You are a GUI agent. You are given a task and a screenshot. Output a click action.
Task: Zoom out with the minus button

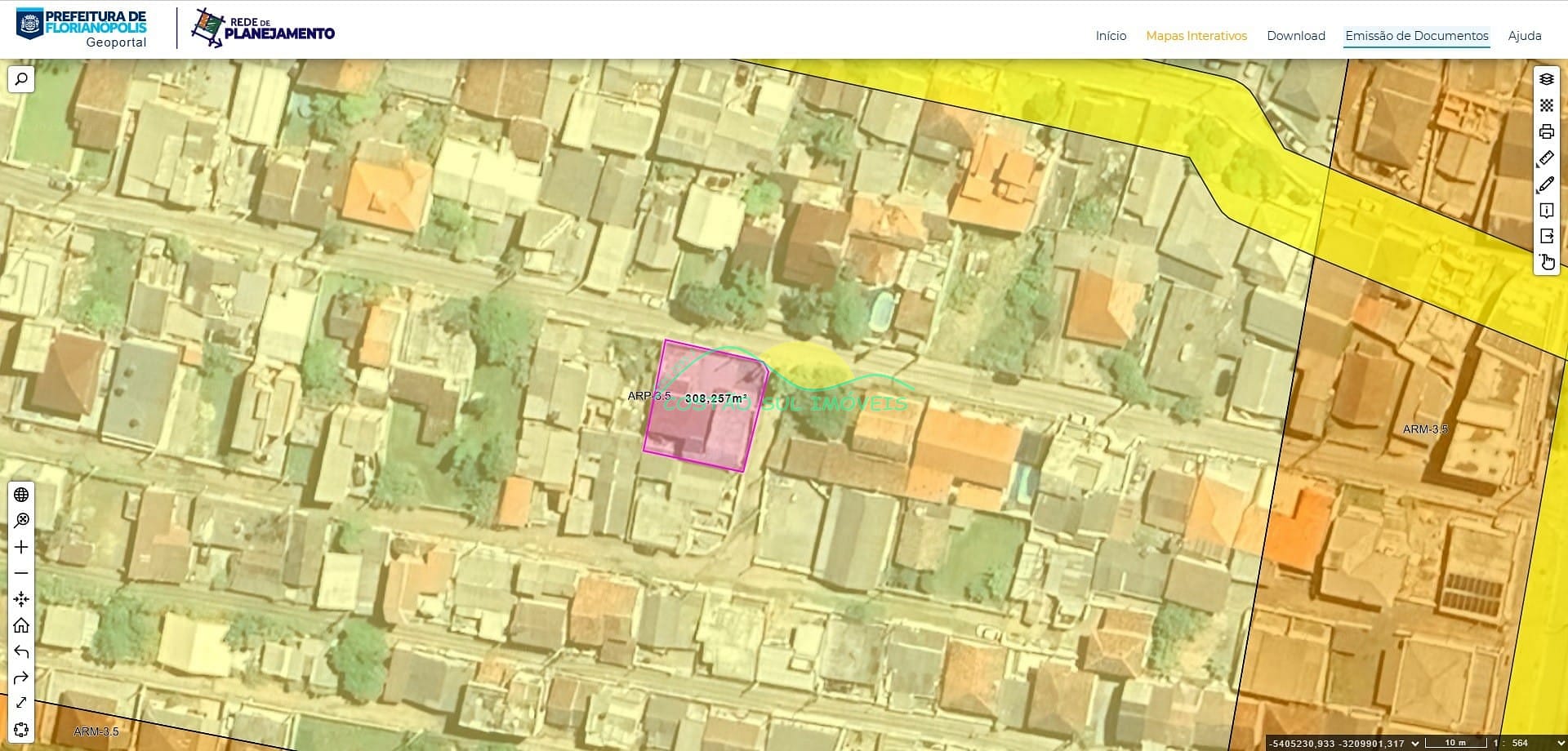tap(21, 573)
